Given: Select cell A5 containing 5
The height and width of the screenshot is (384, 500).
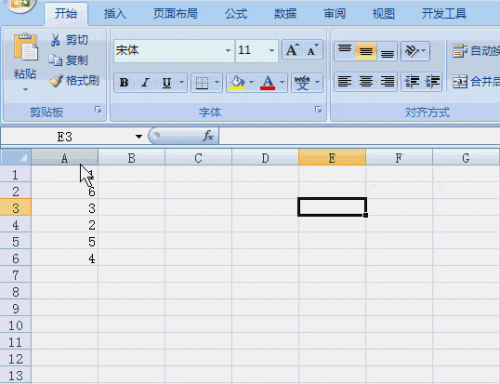Looking at the screenshot, I should (65, 241).
